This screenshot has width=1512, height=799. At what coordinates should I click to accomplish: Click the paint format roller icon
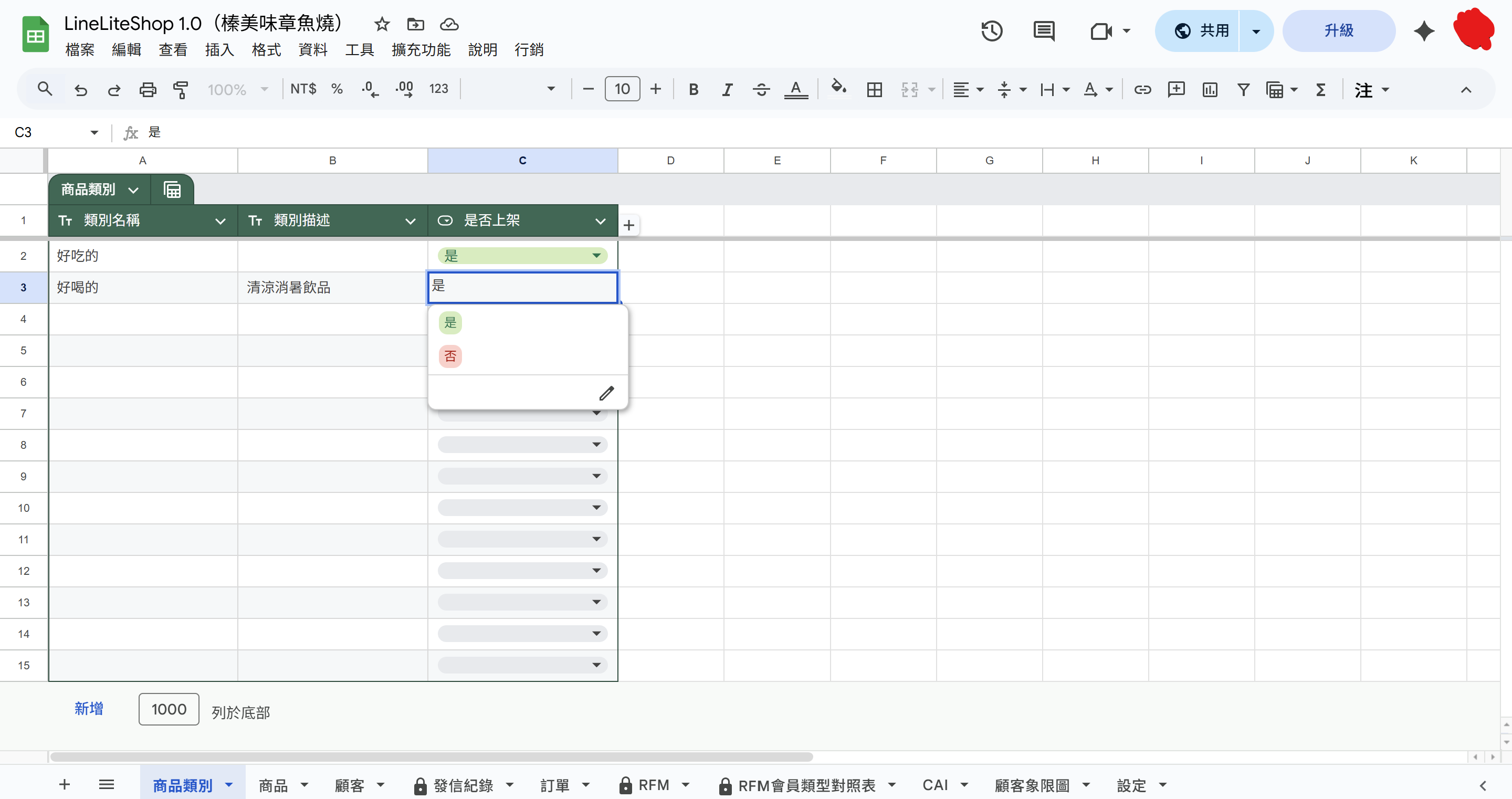tap(181, 89)
